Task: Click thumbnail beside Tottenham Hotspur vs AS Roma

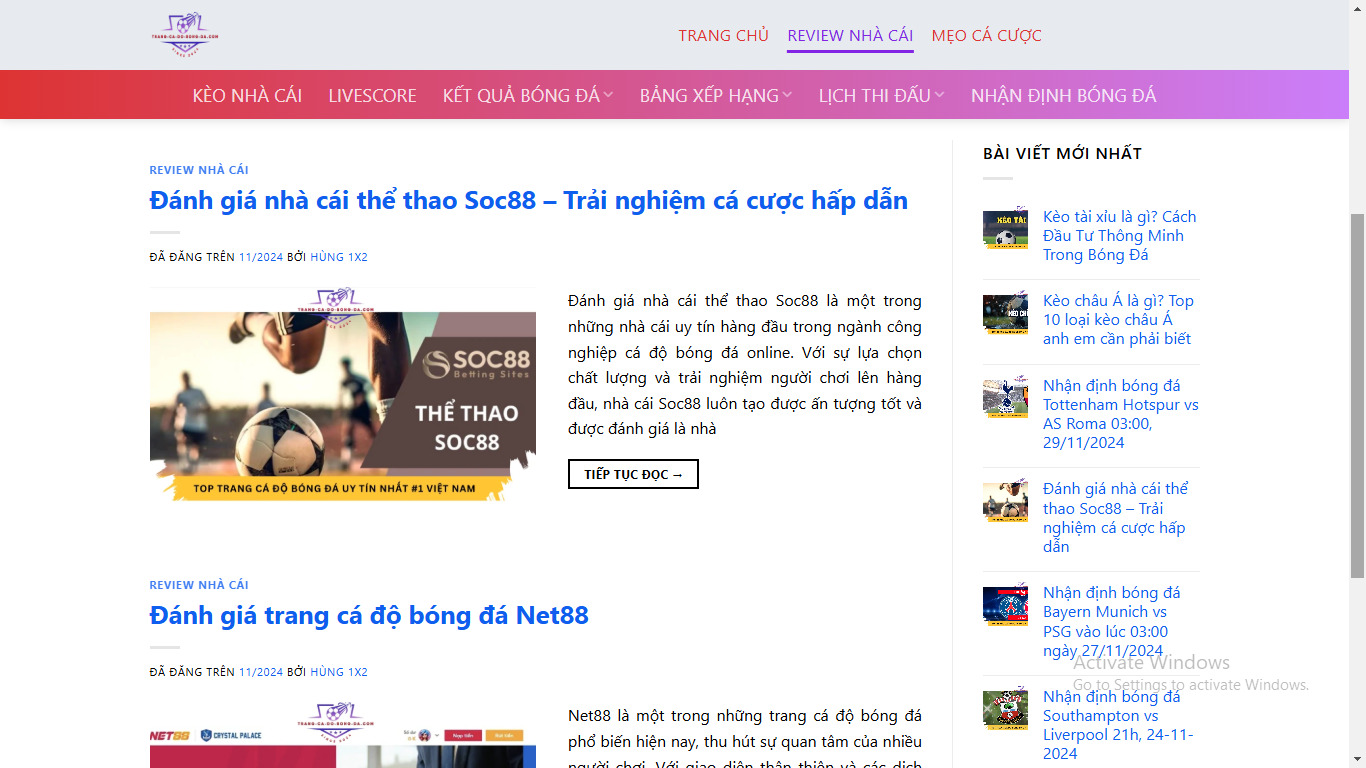Action: point(1005,397)
